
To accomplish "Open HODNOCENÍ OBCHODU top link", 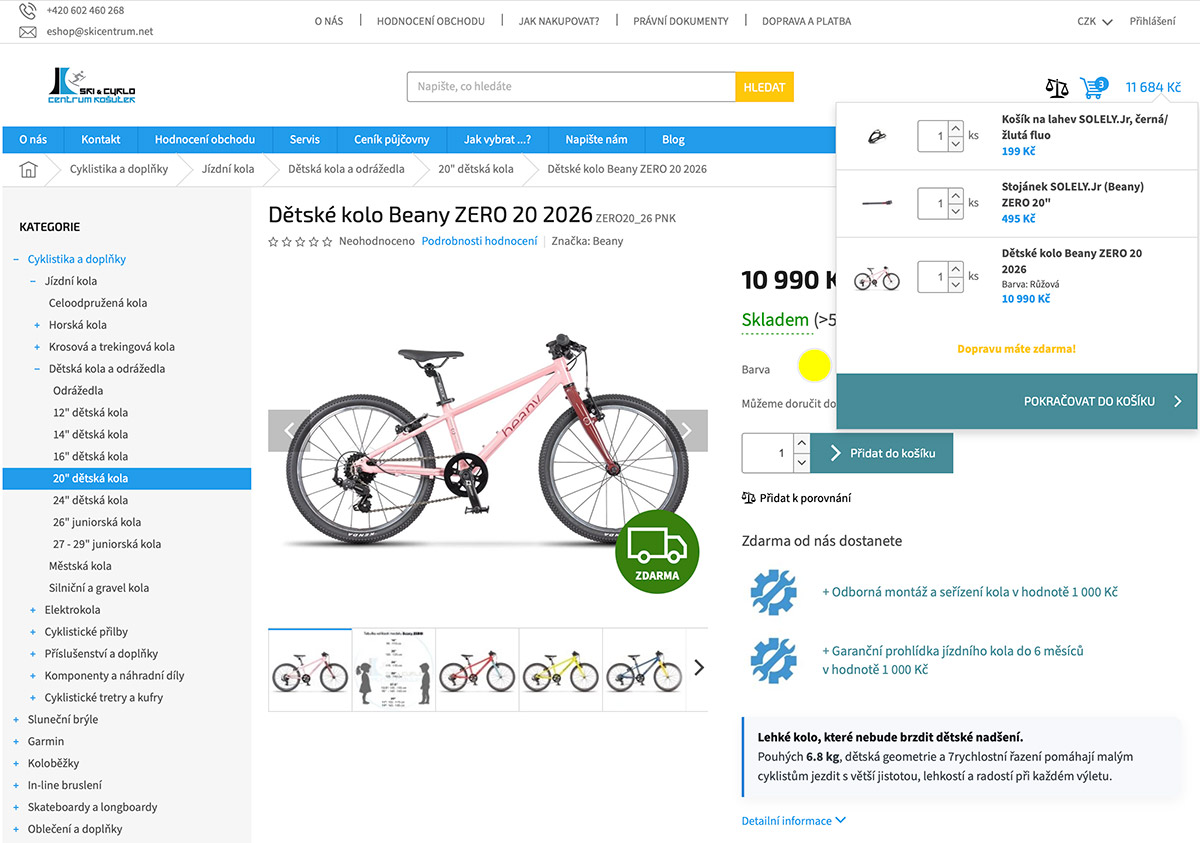I will click(x=431, y=21).
